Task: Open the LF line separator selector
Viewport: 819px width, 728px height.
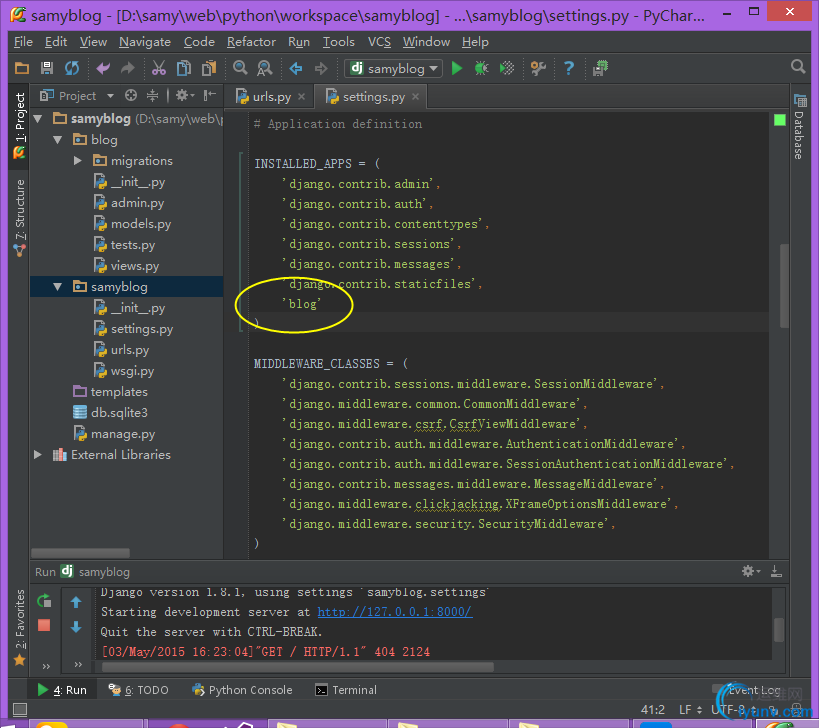Action: pyautogui.click(x=690, y=710)
